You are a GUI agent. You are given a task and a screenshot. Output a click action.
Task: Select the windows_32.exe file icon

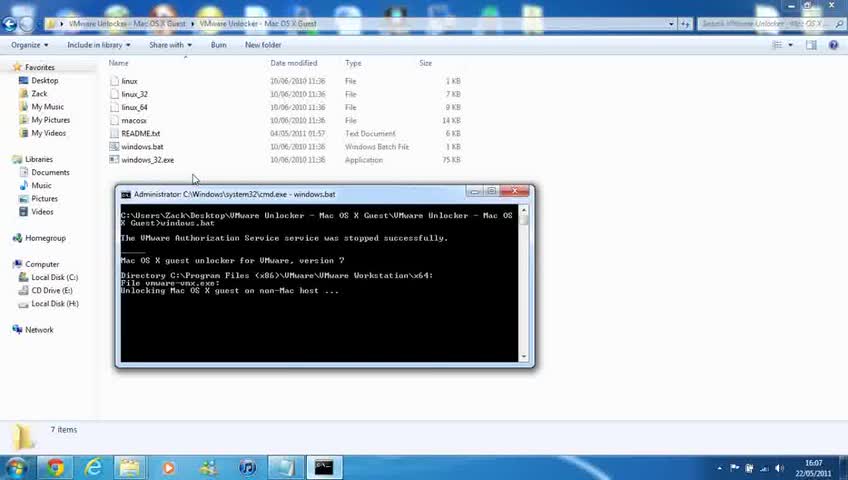coord(114,159)
